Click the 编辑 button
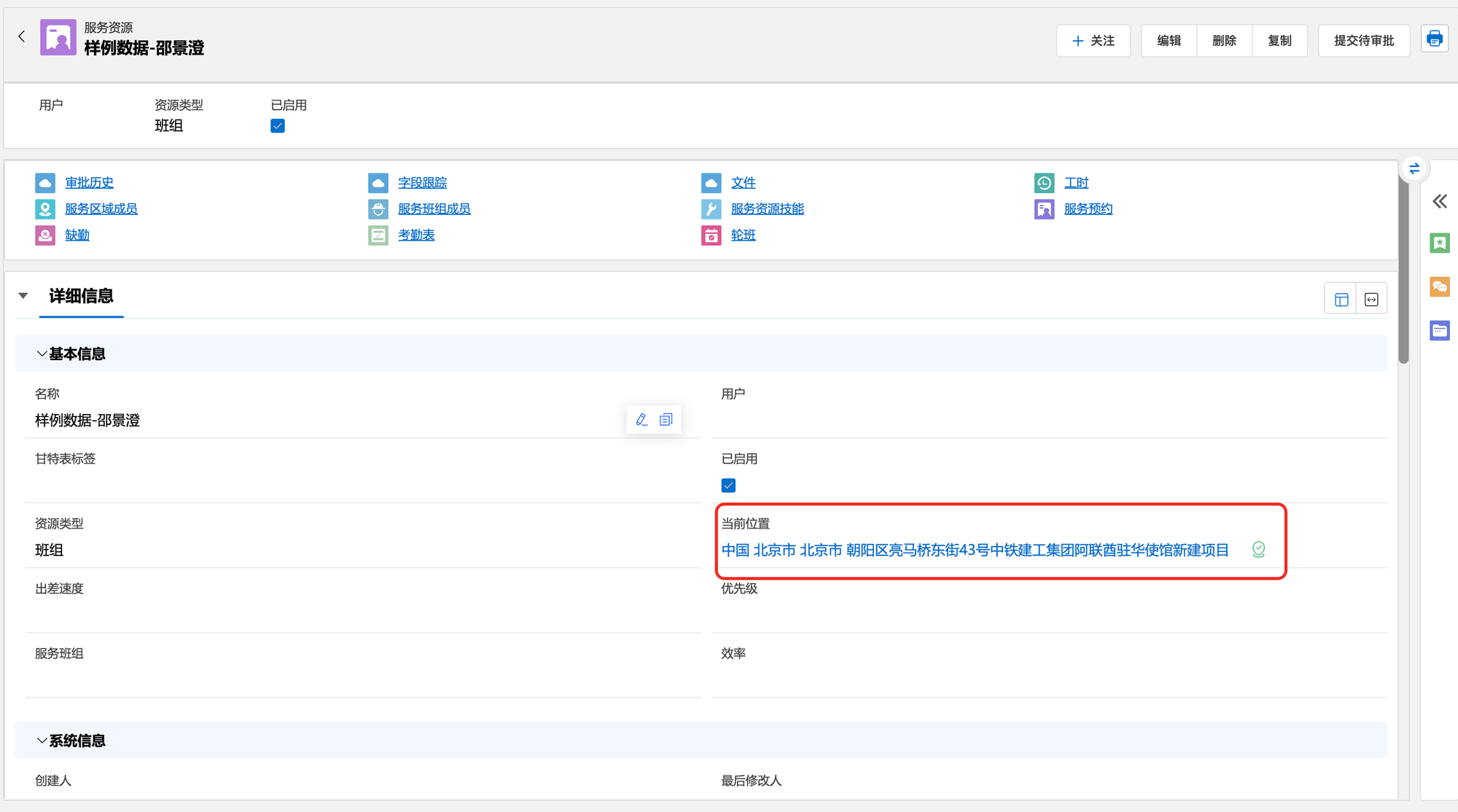 (1169, 41)
